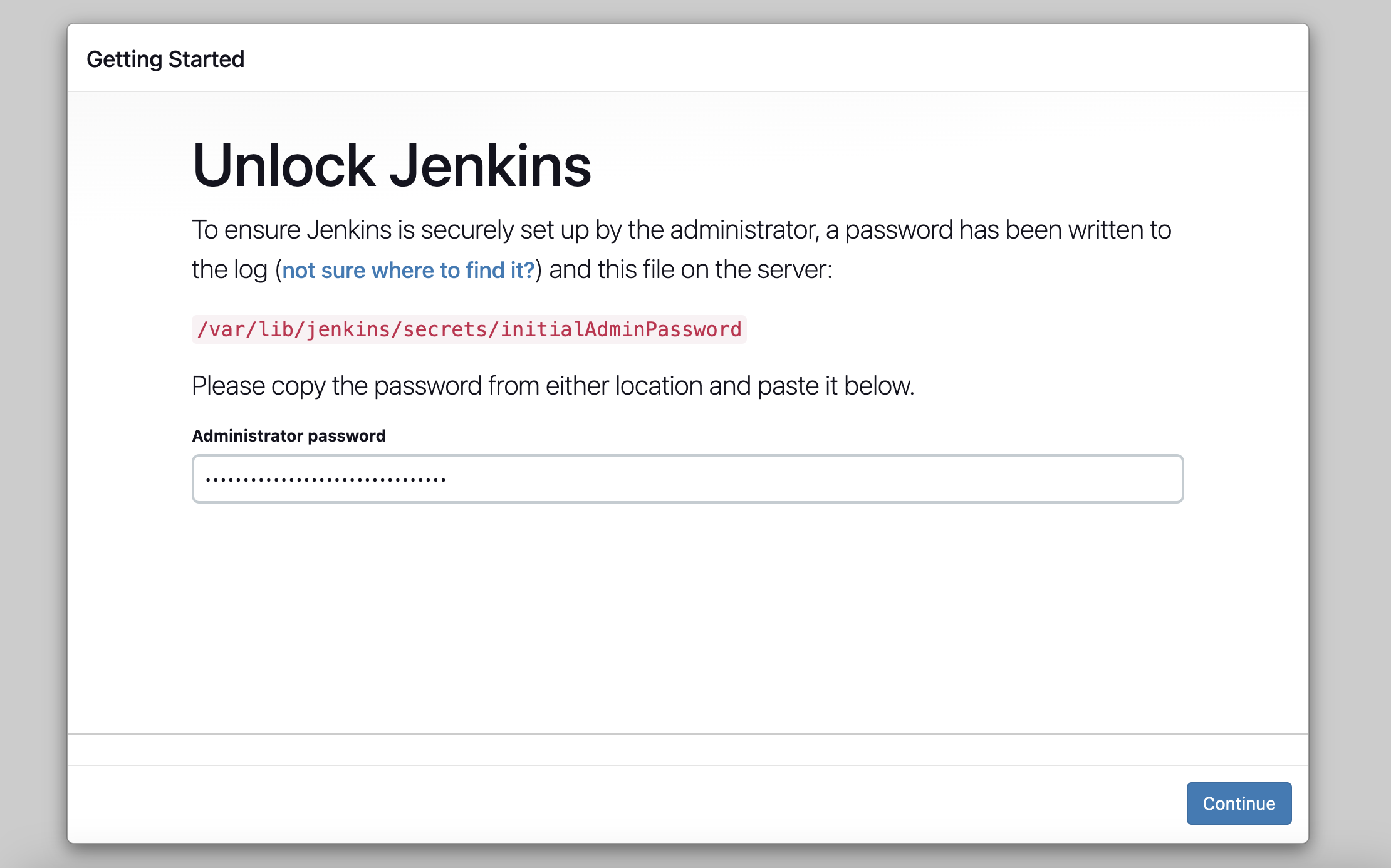Focus the Administrator password field
1391x868 pixels.
[687, 479]
